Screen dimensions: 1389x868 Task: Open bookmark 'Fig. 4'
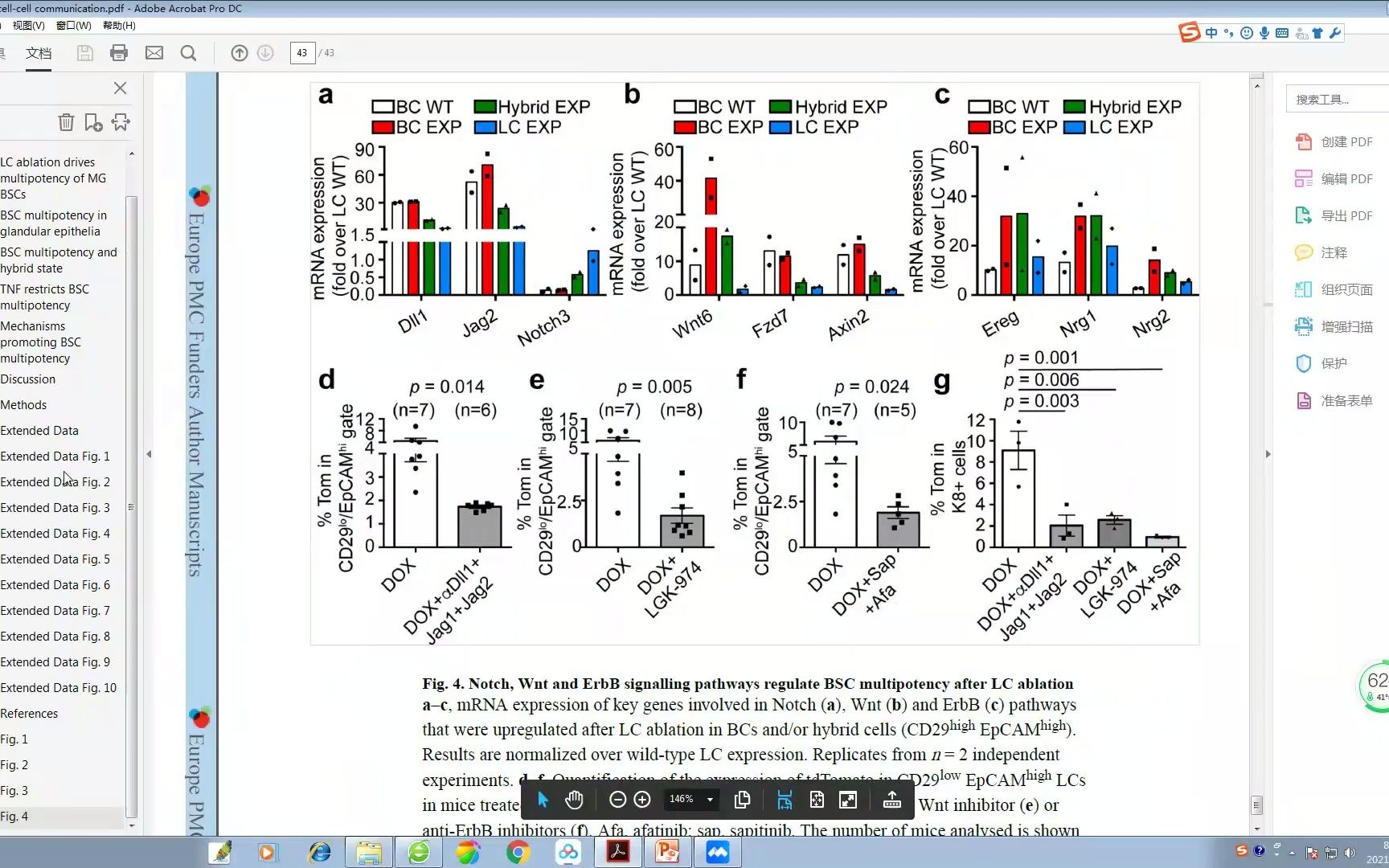[x=14, y=817]
